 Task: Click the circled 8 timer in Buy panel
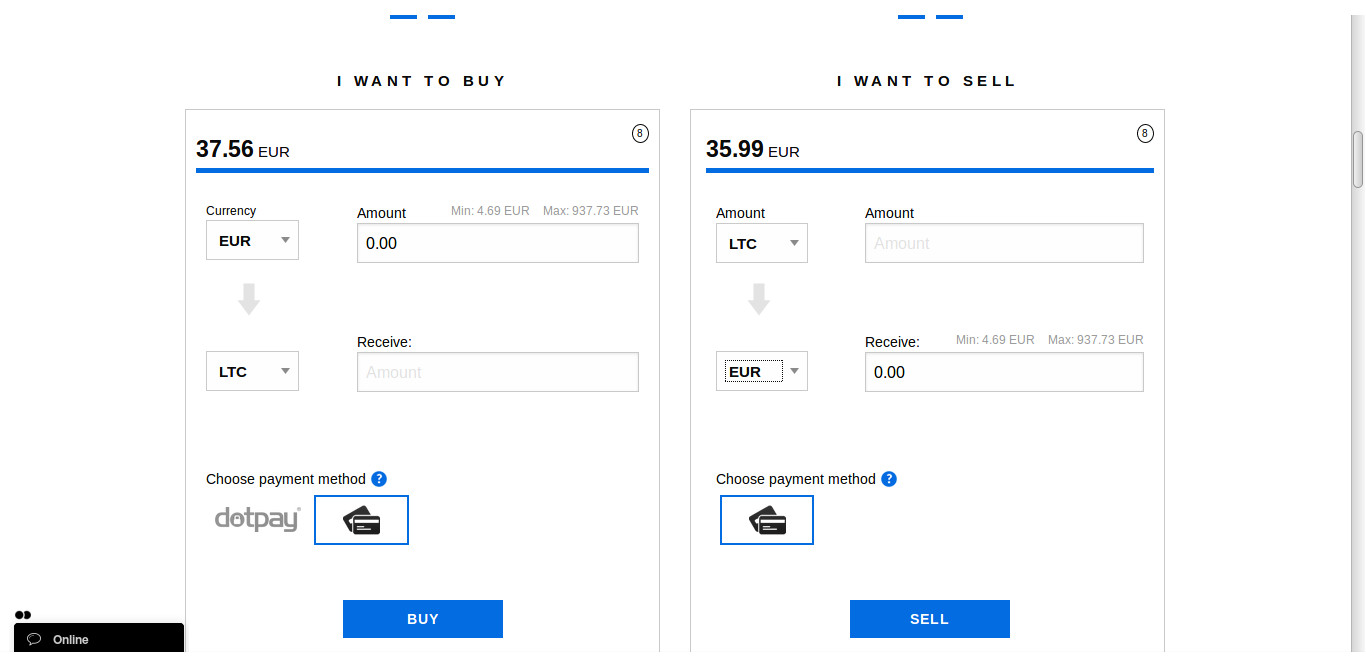click(640, 133)
